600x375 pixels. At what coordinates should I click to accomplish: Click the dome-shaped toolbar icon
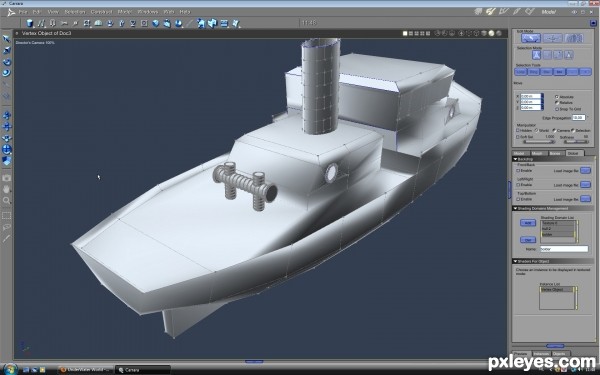[x=98, y=23]
